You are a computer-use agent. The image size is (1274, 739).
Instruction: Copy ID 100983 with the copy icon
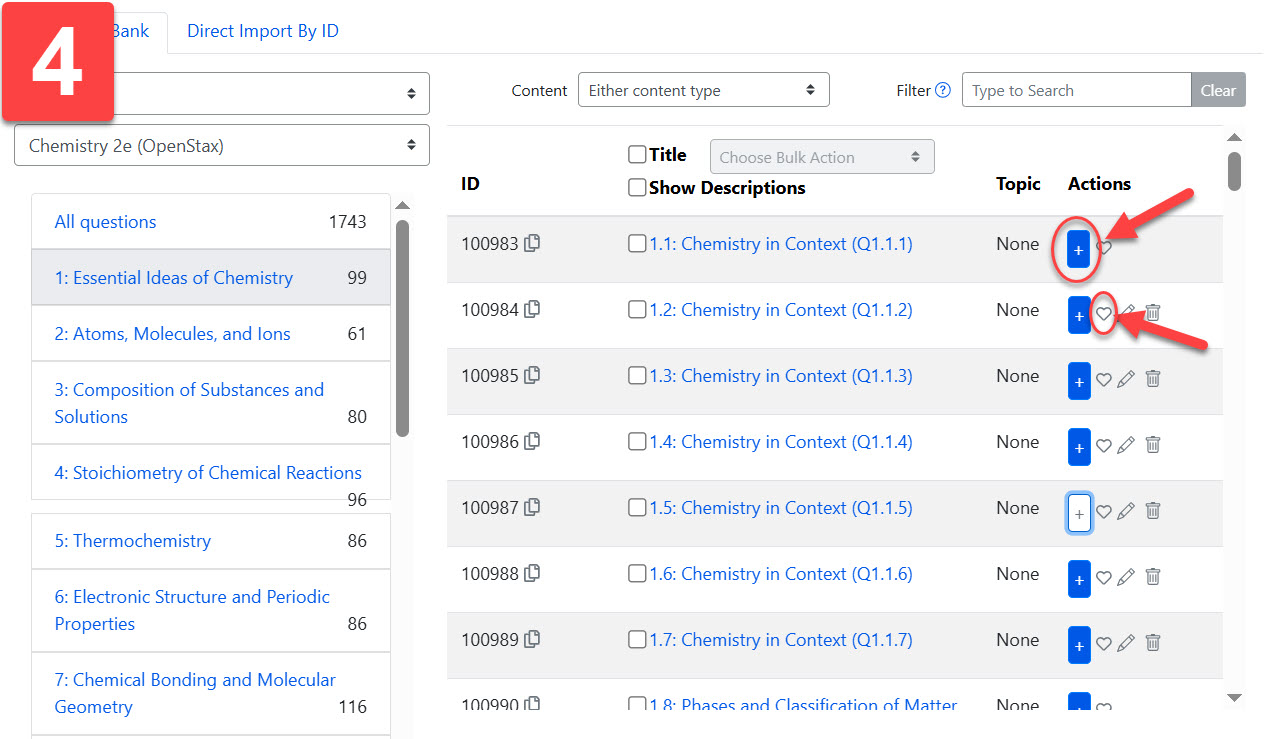point(532,243)
